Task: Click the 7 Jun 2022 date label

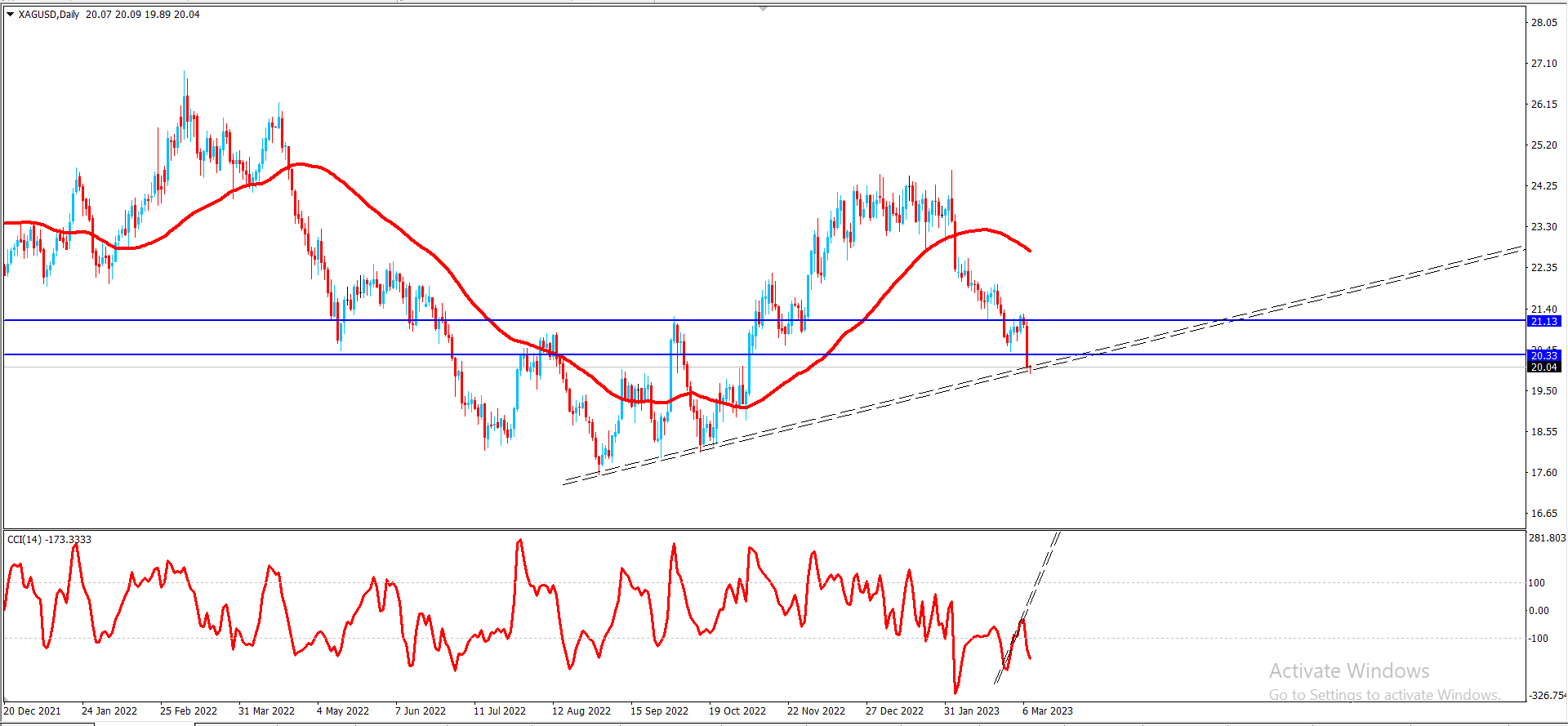Action: click(x=421, y=710)
